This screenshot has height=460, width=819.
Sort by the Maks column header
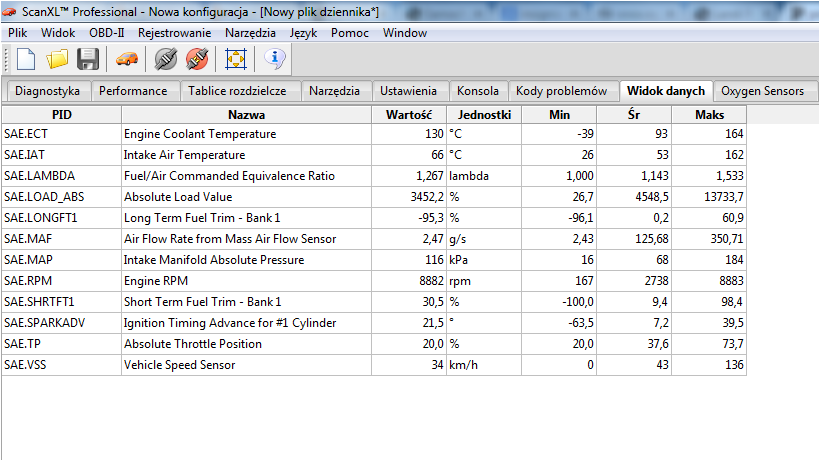[709, 115]
